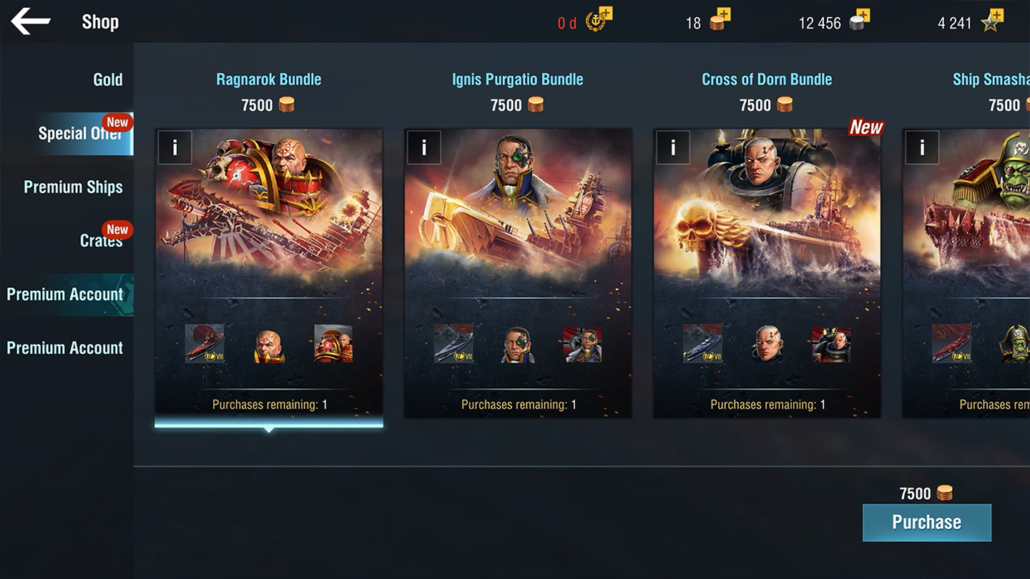Add premium account days via anchor icon
The height and width of the screenshot is (579, 1030).
[598, 20]
